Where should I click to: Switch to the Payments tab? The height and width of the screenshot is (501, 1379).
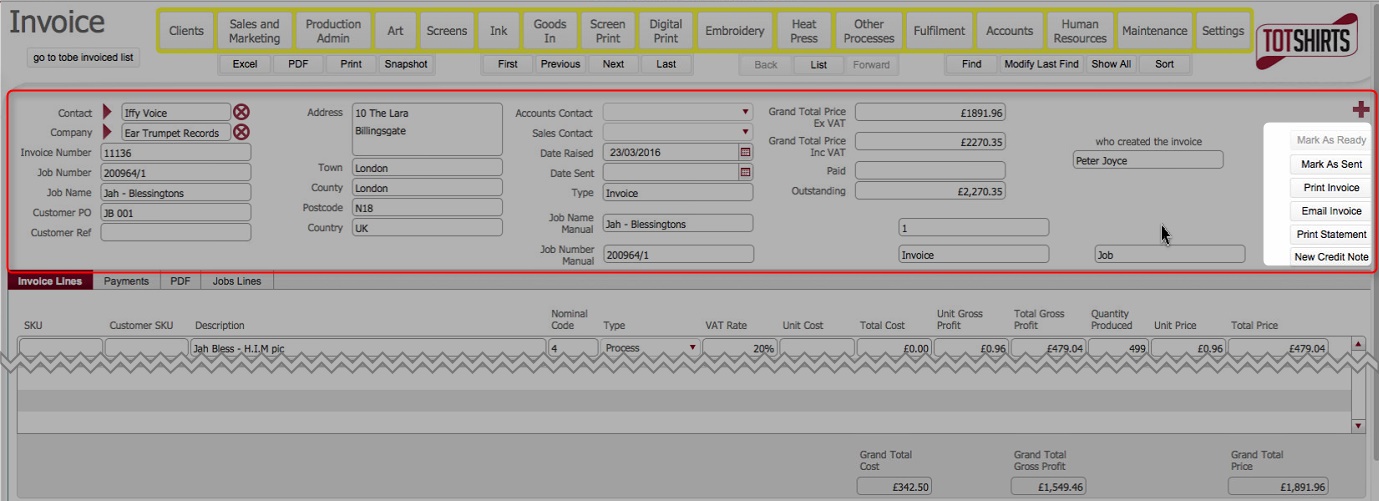click(126, 282)
